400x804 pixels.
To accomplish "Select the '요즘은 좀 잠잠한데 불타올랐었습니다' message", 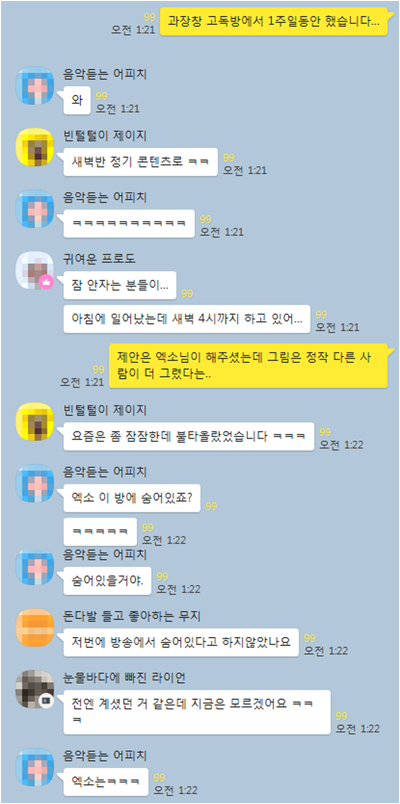I will (x=187, y=436).
